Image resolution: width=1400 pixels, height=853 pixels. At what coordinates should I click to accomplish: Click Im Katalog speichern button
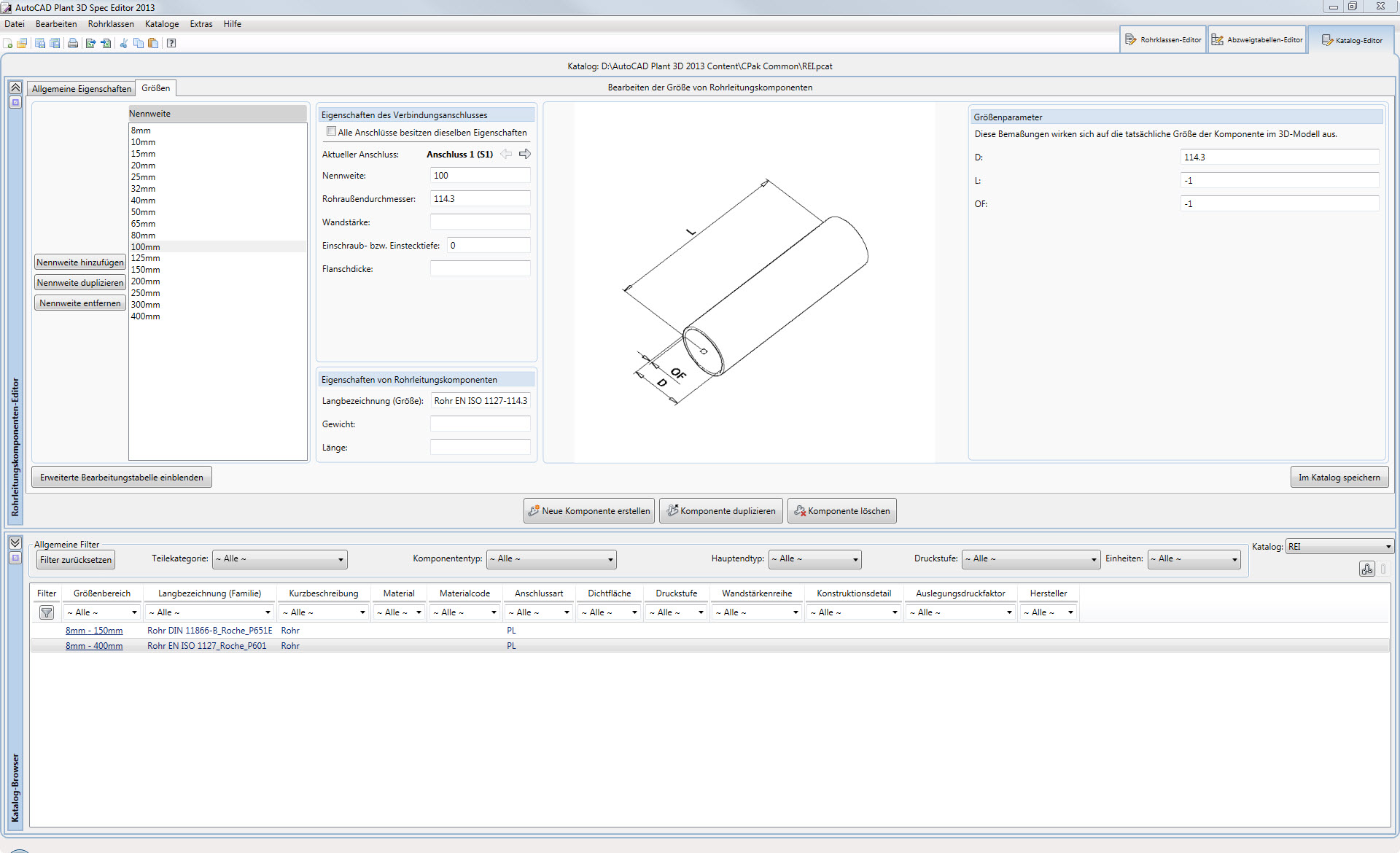pos(1339,478)
